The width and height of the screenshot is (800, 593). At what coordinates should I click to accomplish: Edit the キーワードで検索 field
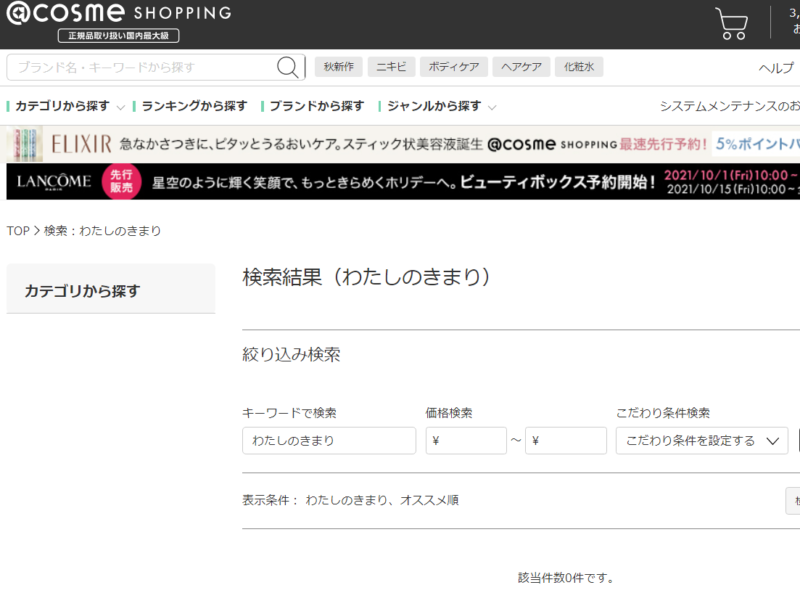click(329, 440)
